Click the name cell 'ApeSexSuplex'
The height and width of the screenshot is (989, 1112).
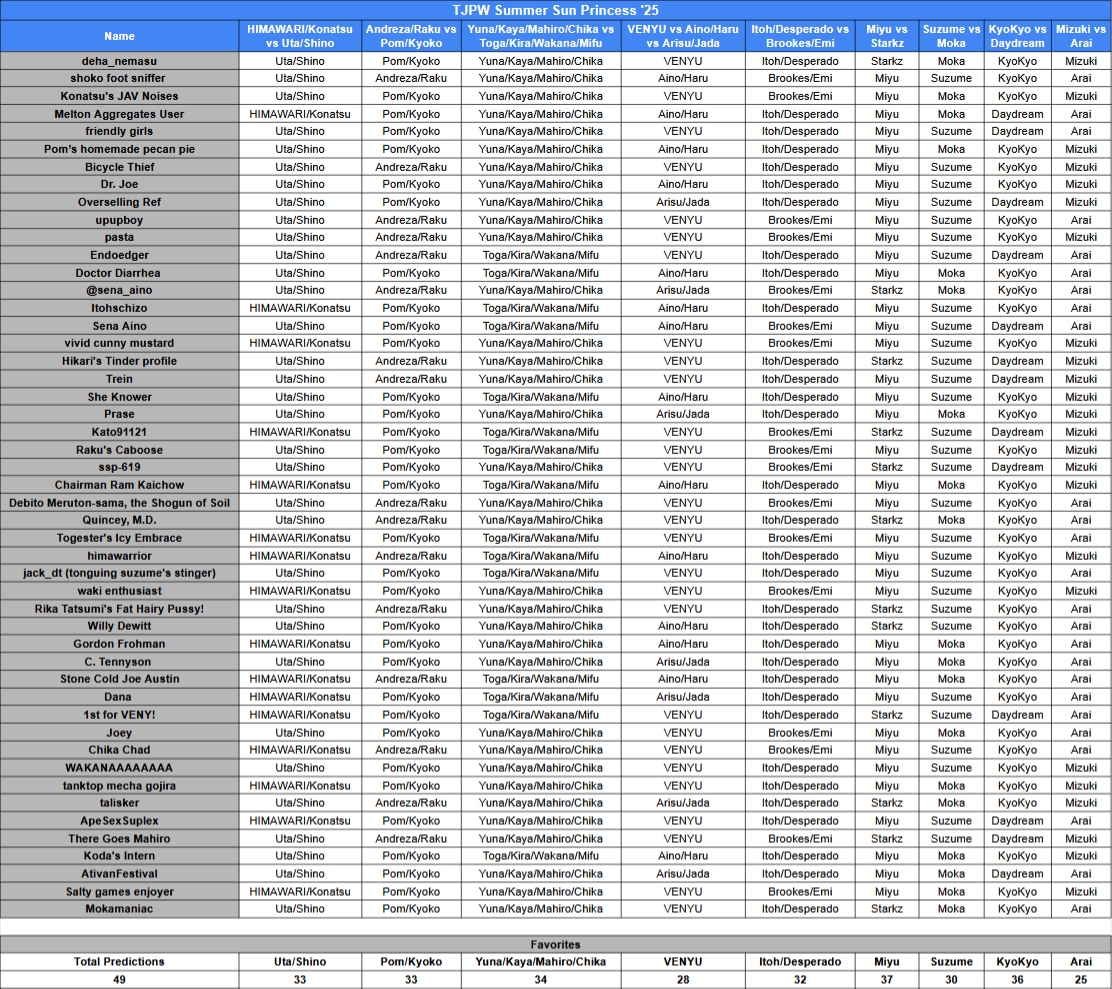tap(119, 820)
